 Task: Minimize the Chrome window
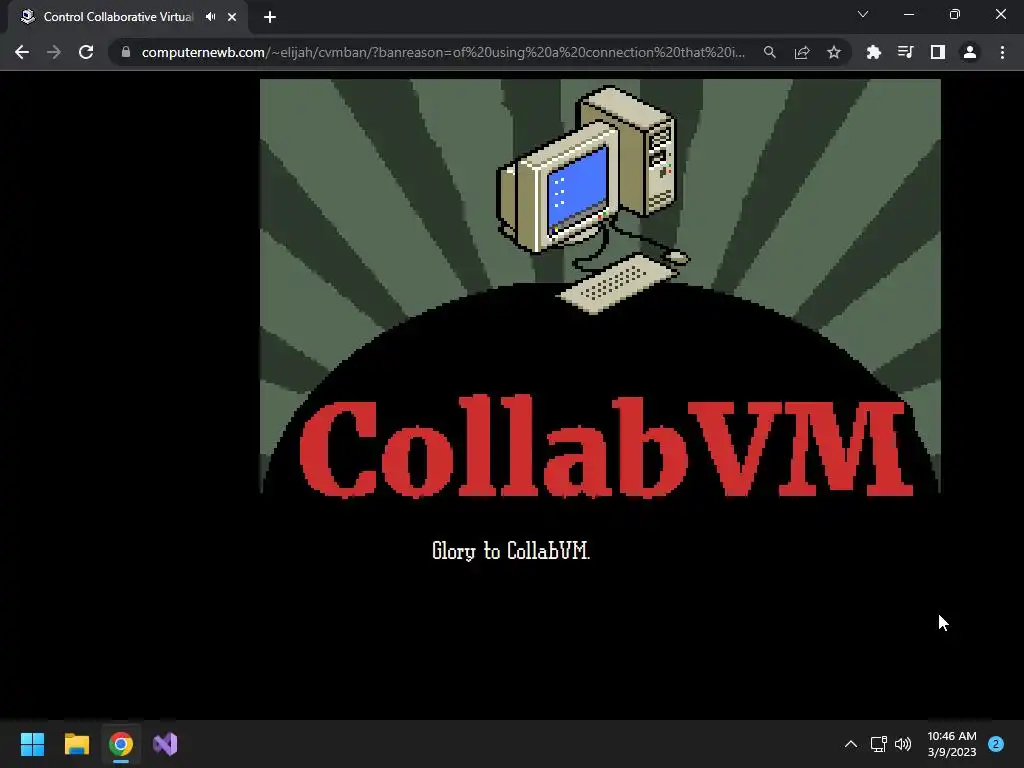point(909,14)
